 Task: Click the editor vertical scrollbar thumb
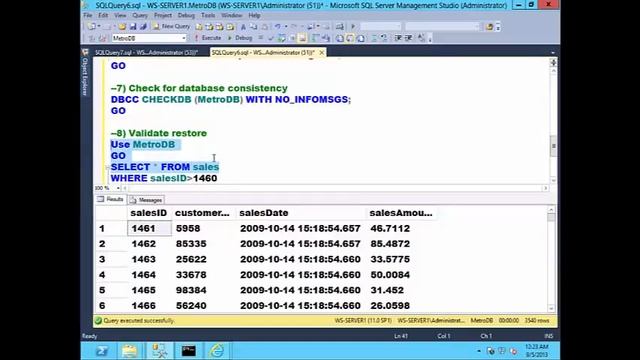coord(553,146)
